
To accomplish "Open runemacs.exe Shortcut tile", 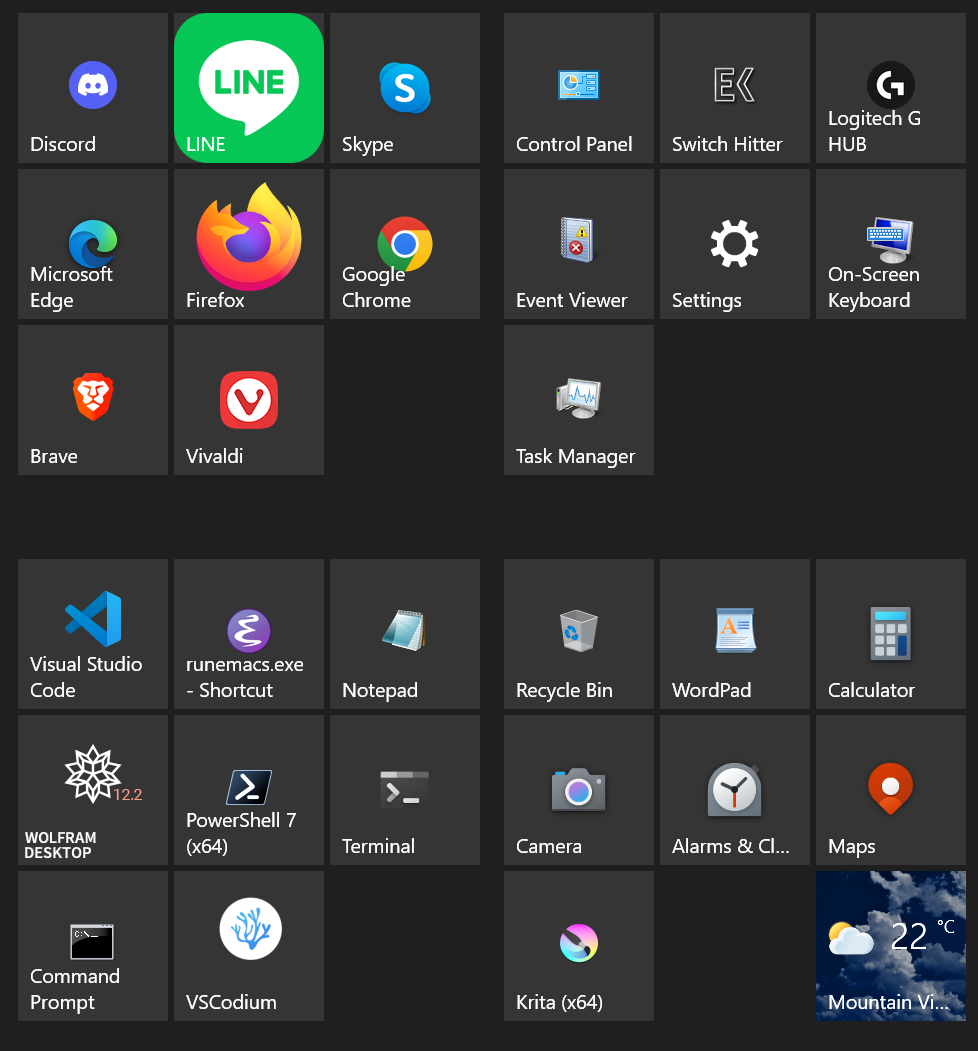I will (x=249, y=634).
